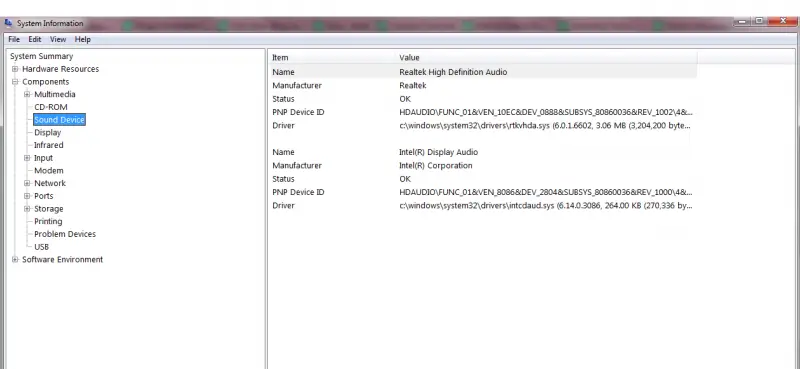800x369 pixels.
Task: Select the Intel(R) Display Audio value
Action: pyautogui.click(x=438, y=152)
